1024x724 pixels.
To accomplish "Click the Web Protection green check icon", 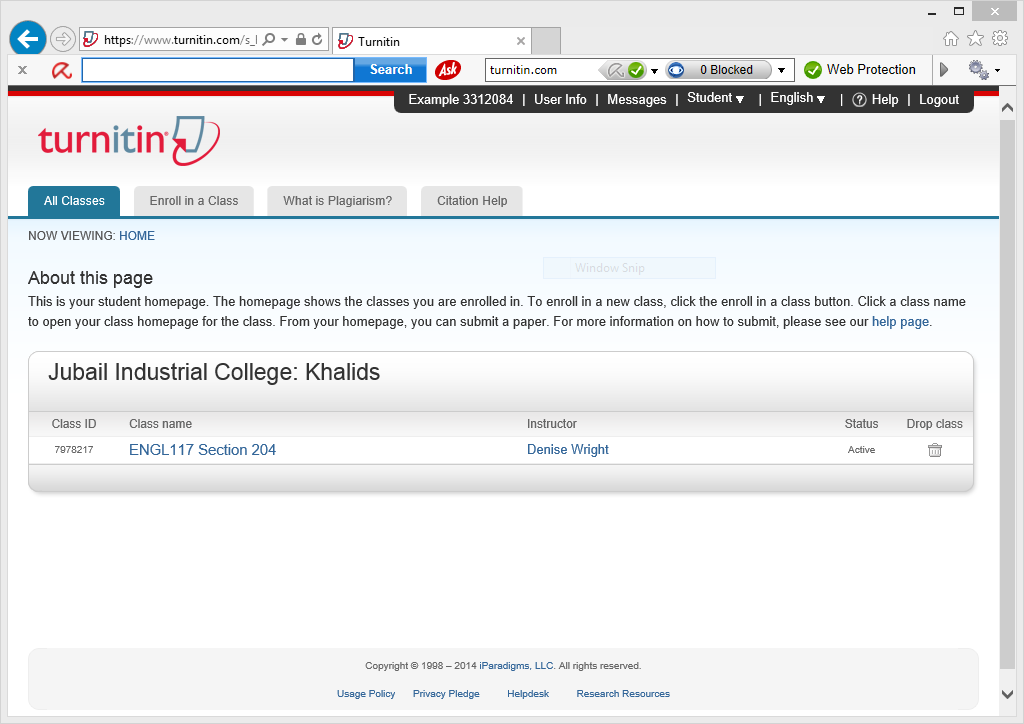I will [x=813, y=70].
